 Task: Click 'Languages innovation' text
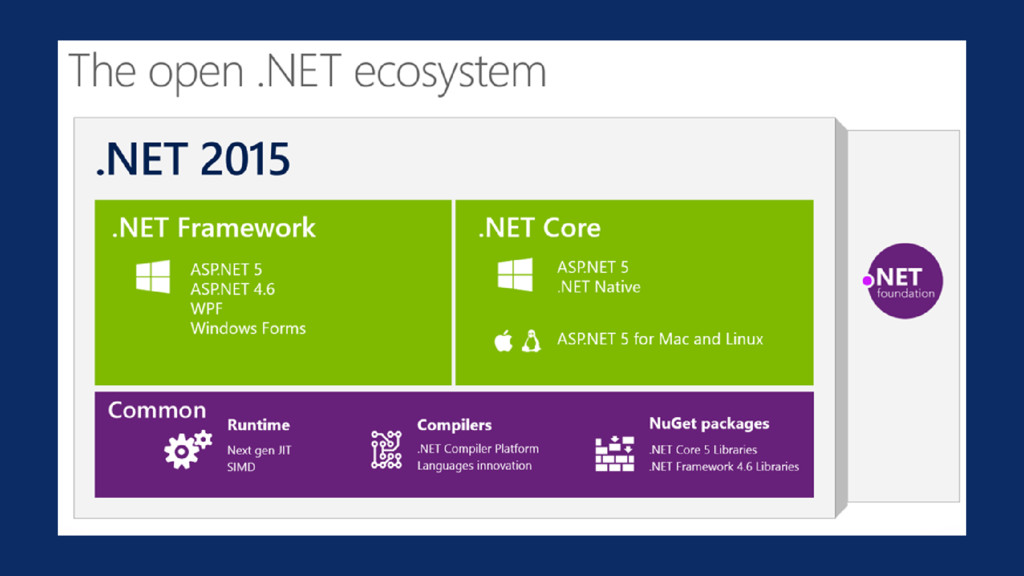[x=474, y=466]
